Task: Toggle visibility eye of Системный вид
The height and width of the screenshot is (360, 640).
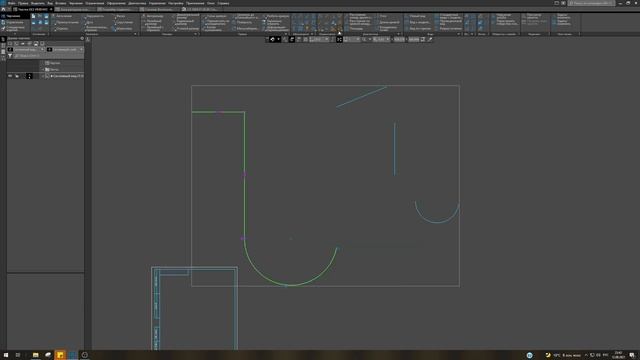Action: coord(10,76)
